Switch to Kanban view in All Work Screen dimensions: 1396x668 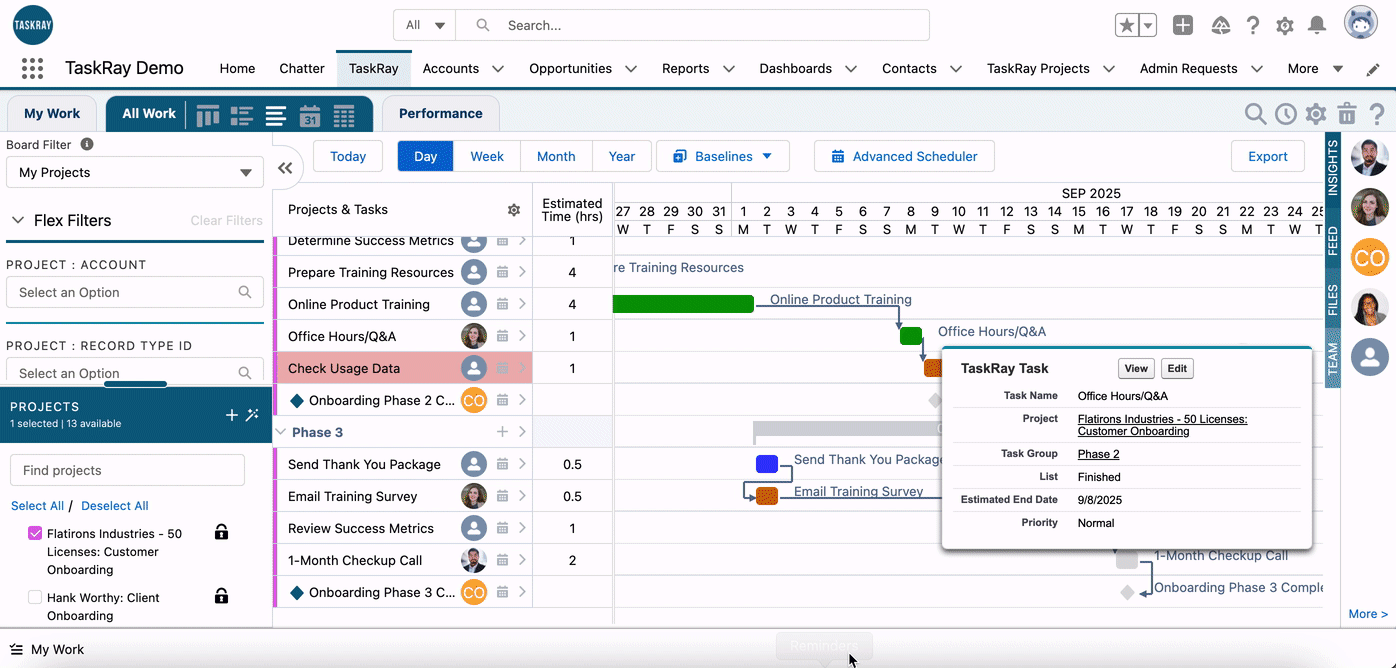208,115
